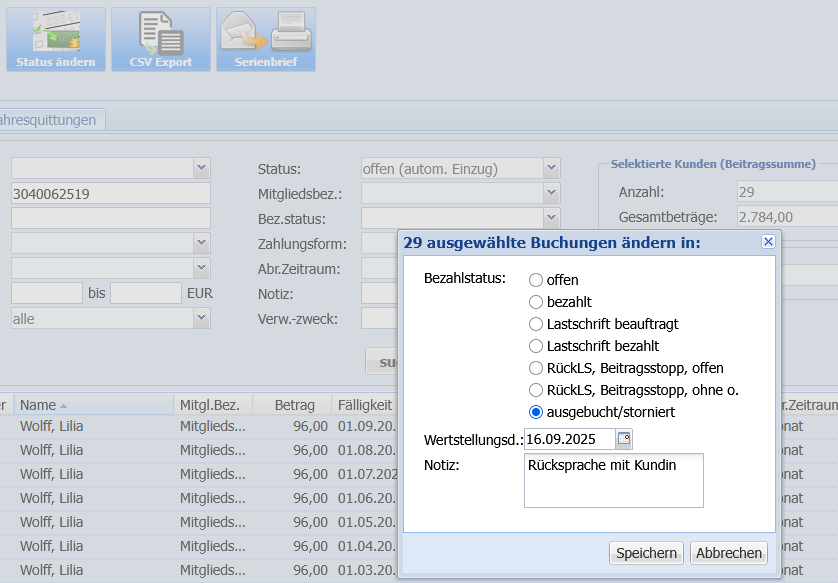This screenshot has height=583, width=838.
Task: Open the Mitgliedsbez. dropdown arrow
Action: [551, 193]
